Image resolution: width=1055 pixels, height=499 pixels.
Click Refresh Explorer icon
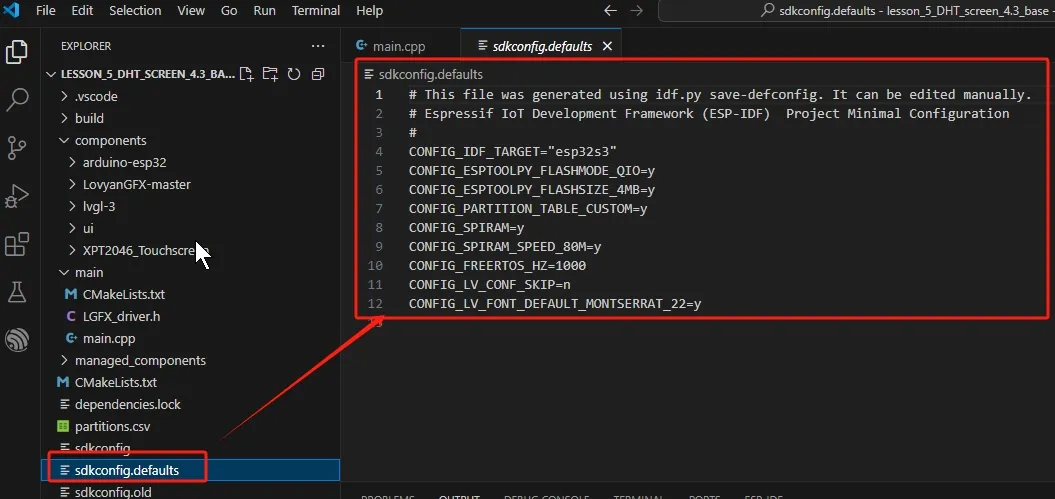point(294,74)
